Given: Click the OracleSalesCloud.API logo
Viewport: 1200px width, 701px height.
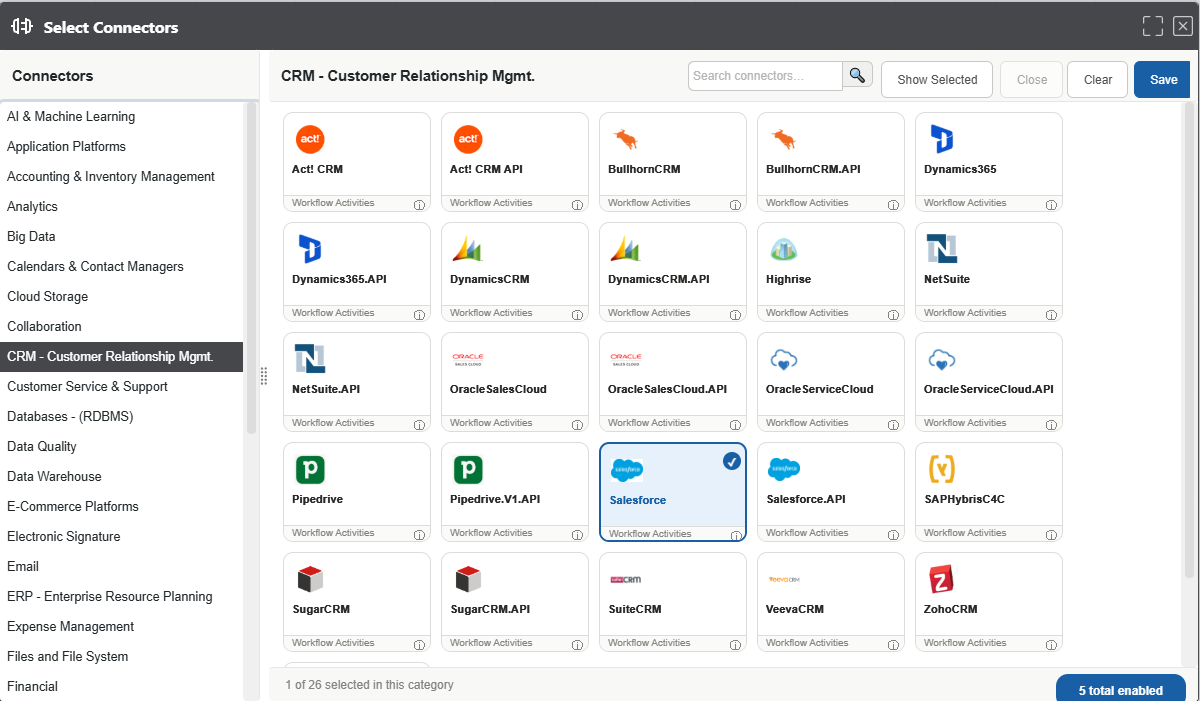Looking at the screenshot, I should pos(626,359).
